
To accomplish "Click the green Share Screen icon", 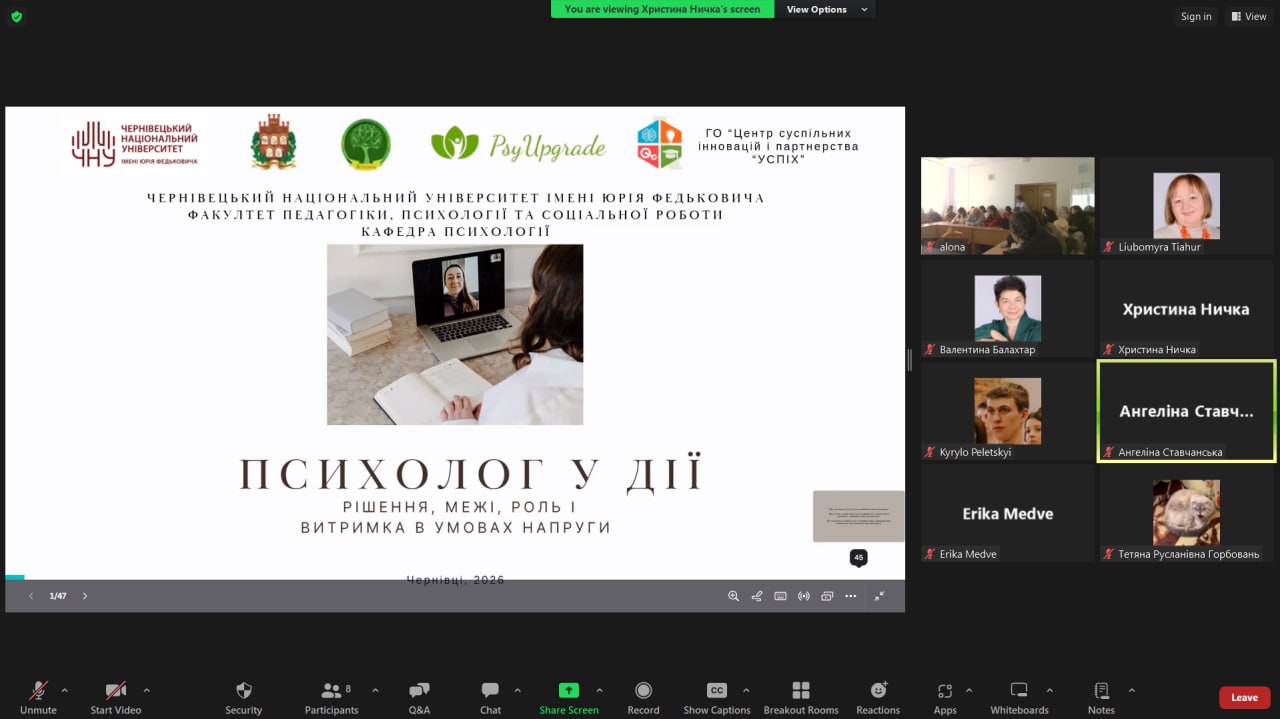I will coord(568,690).
